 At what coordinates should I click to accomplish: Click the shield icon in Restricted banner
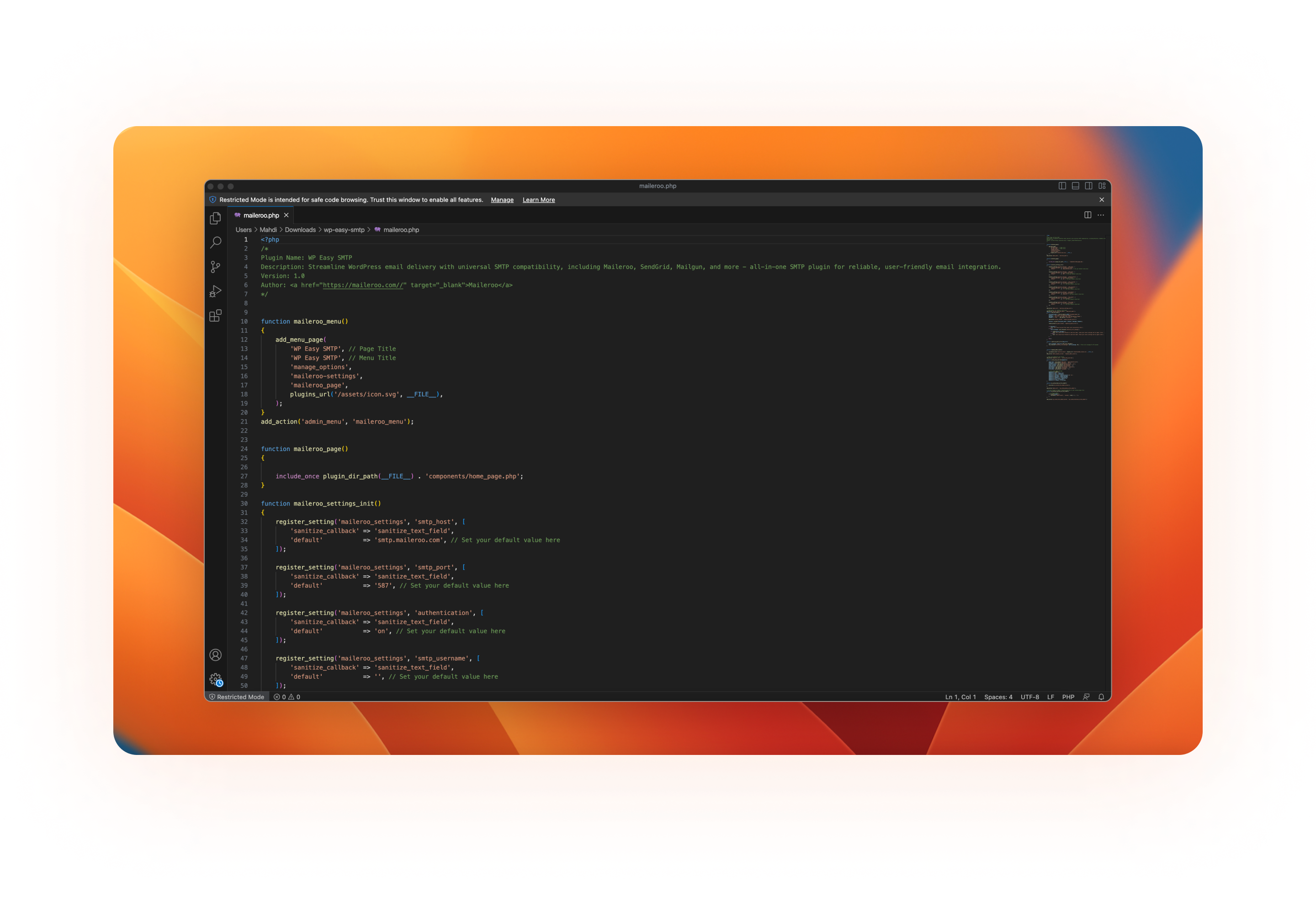(213, 200)
